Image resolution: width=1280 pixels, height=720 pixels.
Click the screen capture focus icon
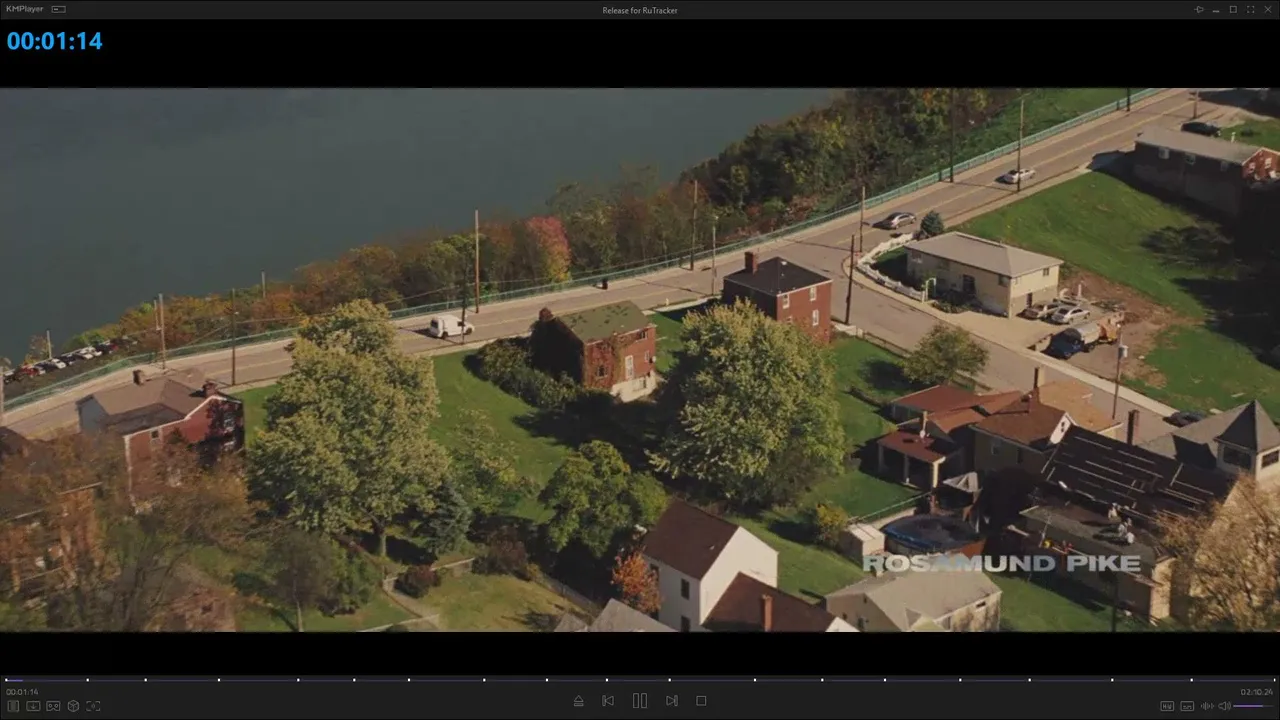click(x=93, y=706)
